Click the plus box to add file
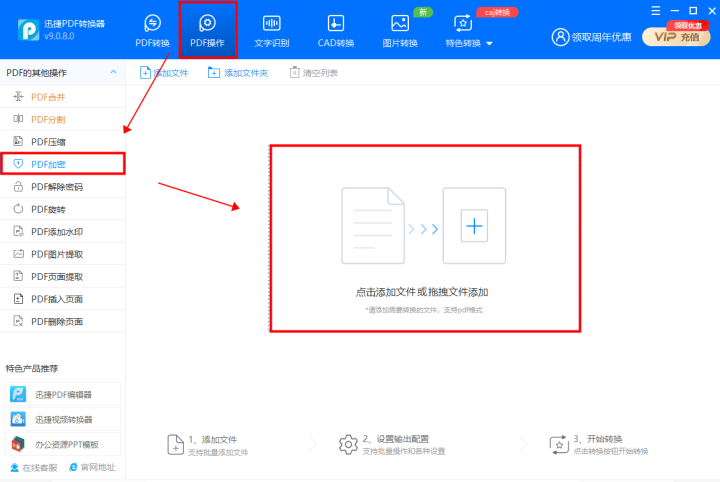The image size is (720, 482). pos(474,226)
